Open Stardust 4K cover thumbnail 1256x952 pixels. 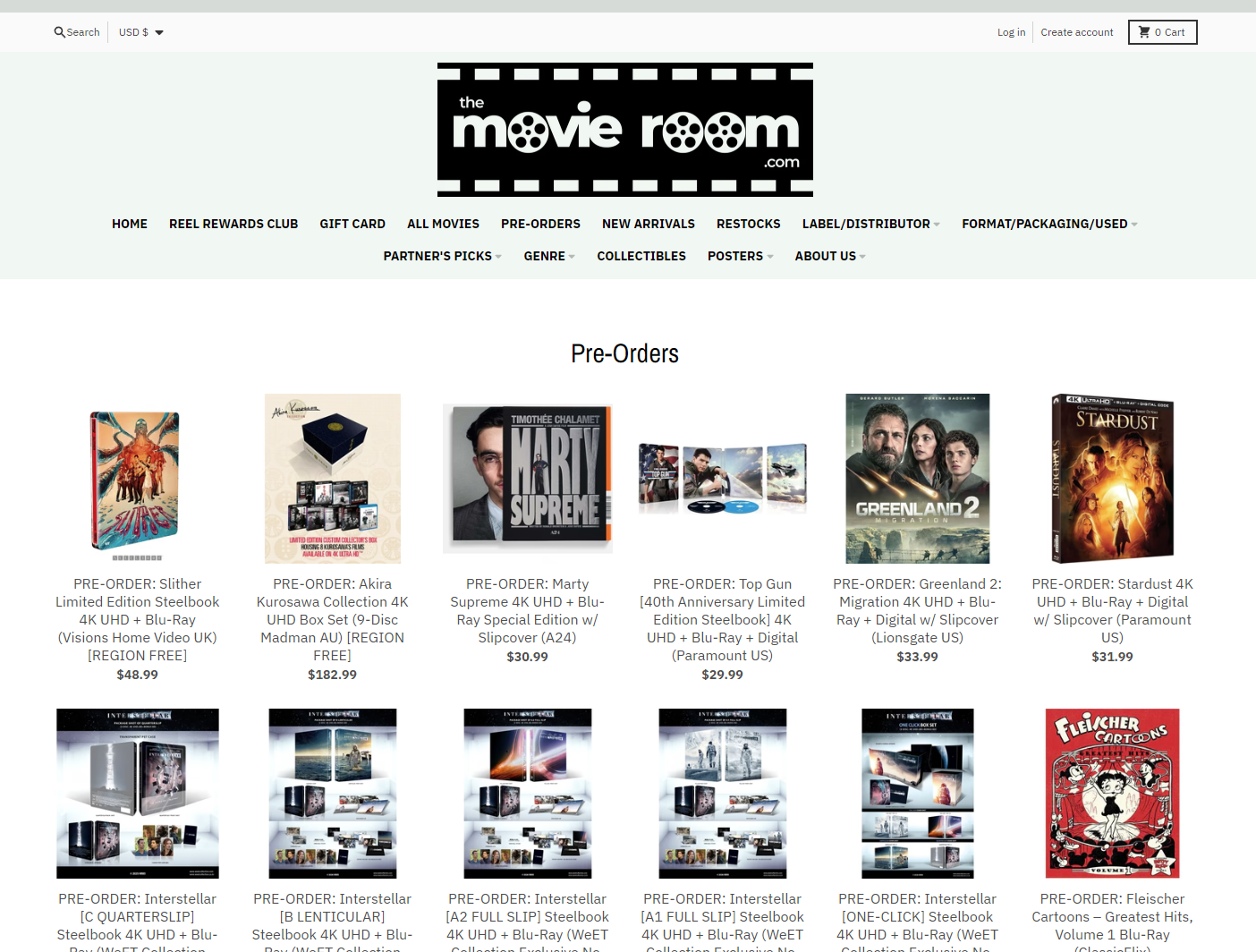[x=1113, y=479]
